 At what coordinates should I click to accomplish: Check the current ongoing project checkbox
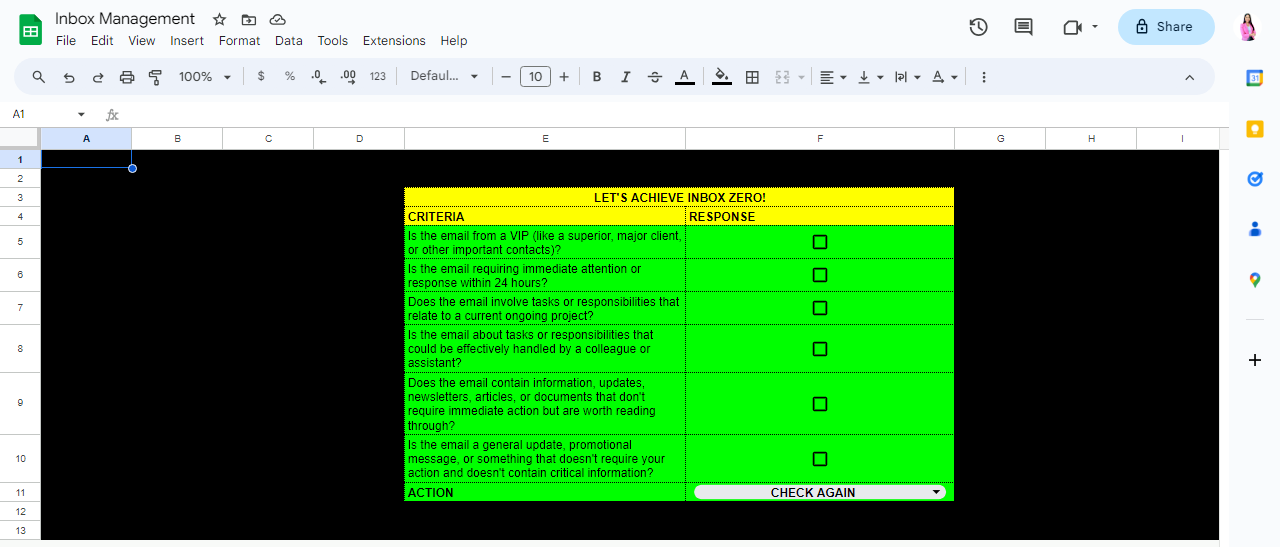pos(820,308)
